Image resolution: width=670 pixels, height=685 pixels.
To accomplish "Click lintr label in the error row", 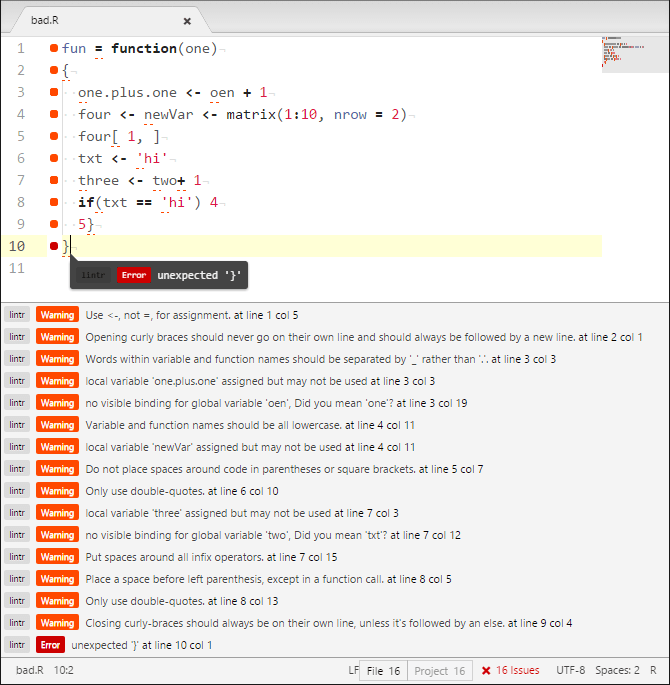I will [x=17, y=645].
